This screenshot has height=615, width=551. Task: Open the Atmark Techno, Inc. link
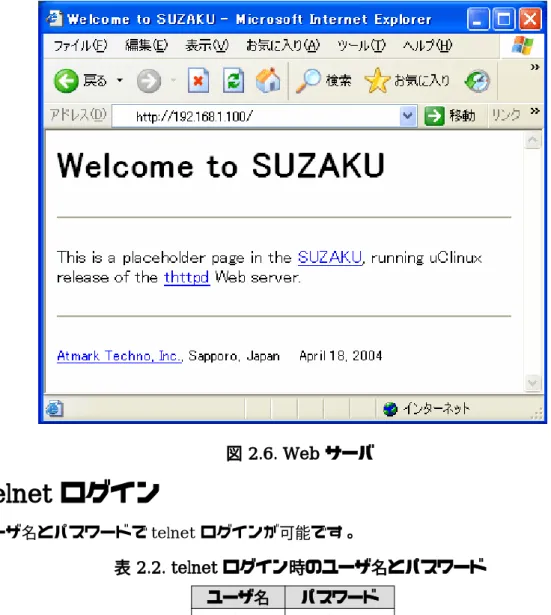(119, 356)
